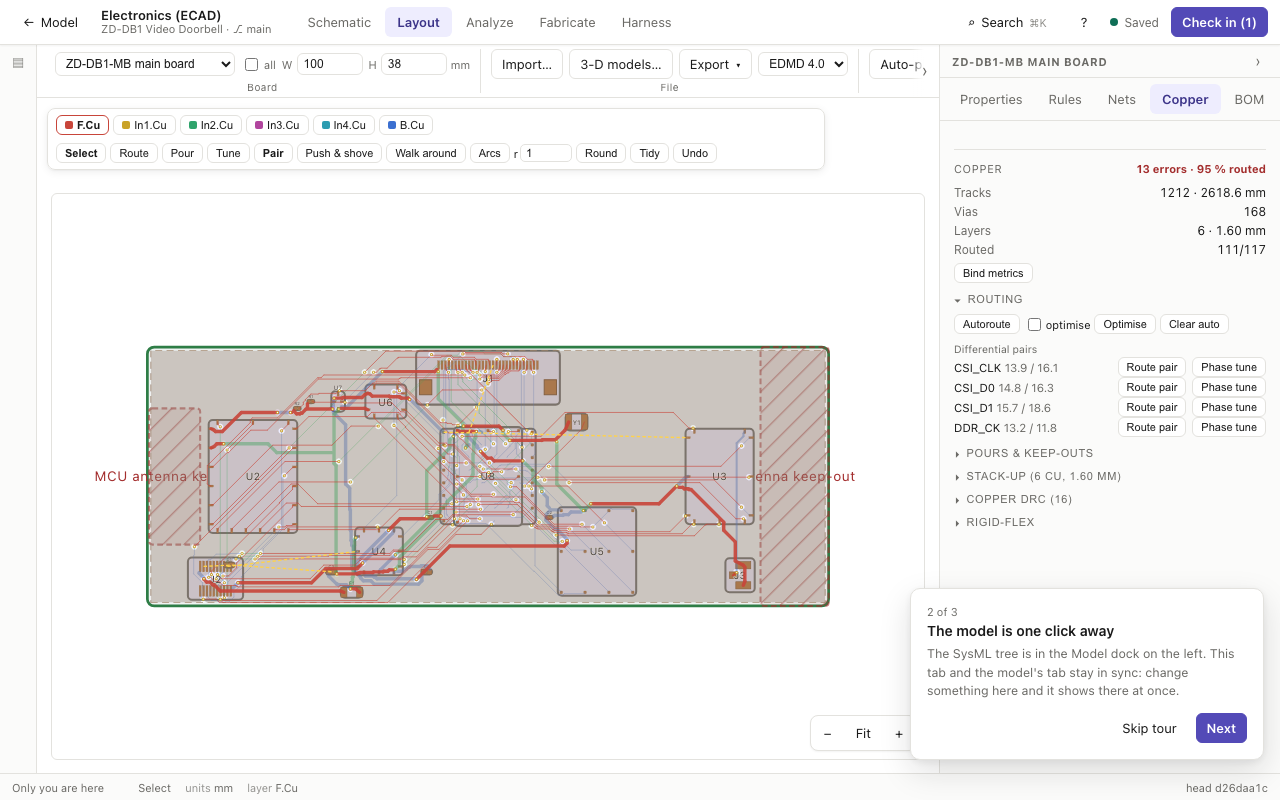
Task: Click the arc radius r field
Action: click(546, 153)
